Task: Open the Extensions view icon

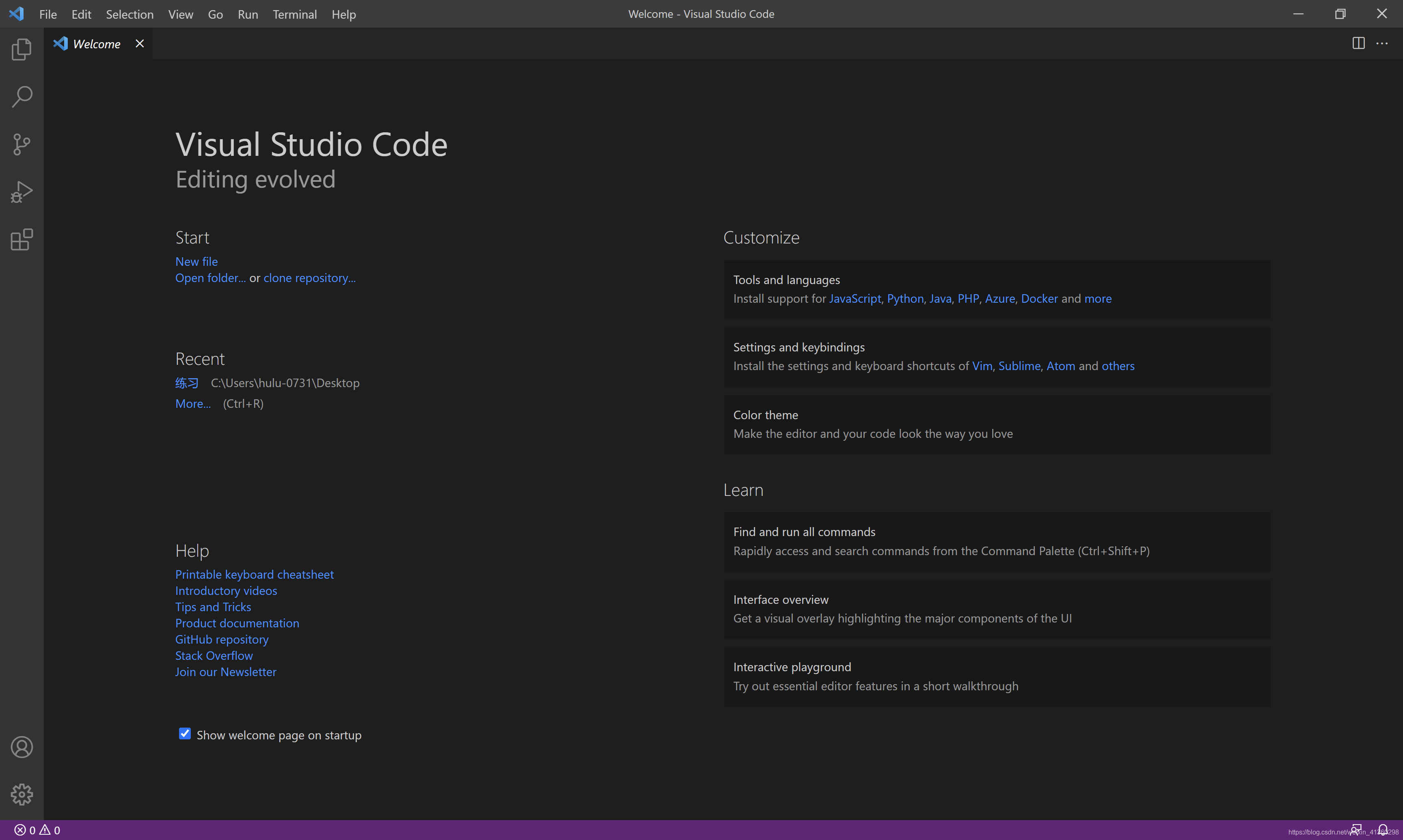Action: pos(22,239)
